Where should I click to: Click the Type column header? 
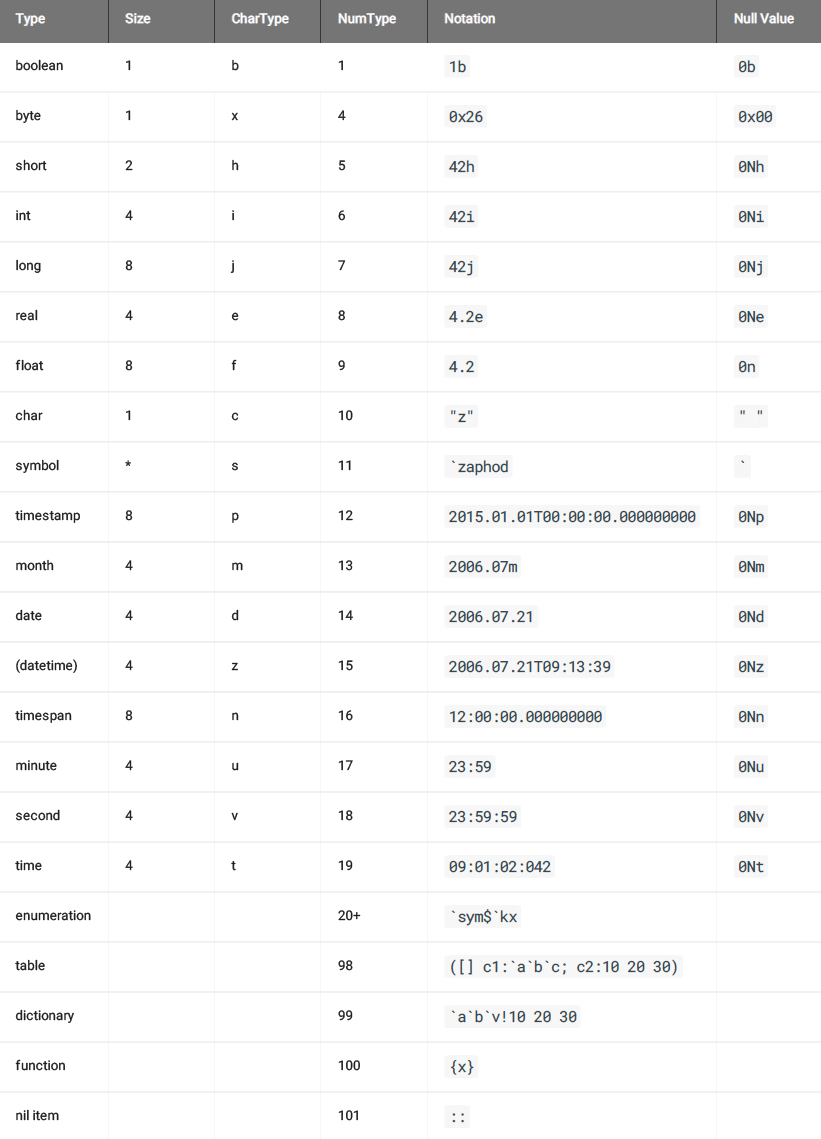point(31,19)
